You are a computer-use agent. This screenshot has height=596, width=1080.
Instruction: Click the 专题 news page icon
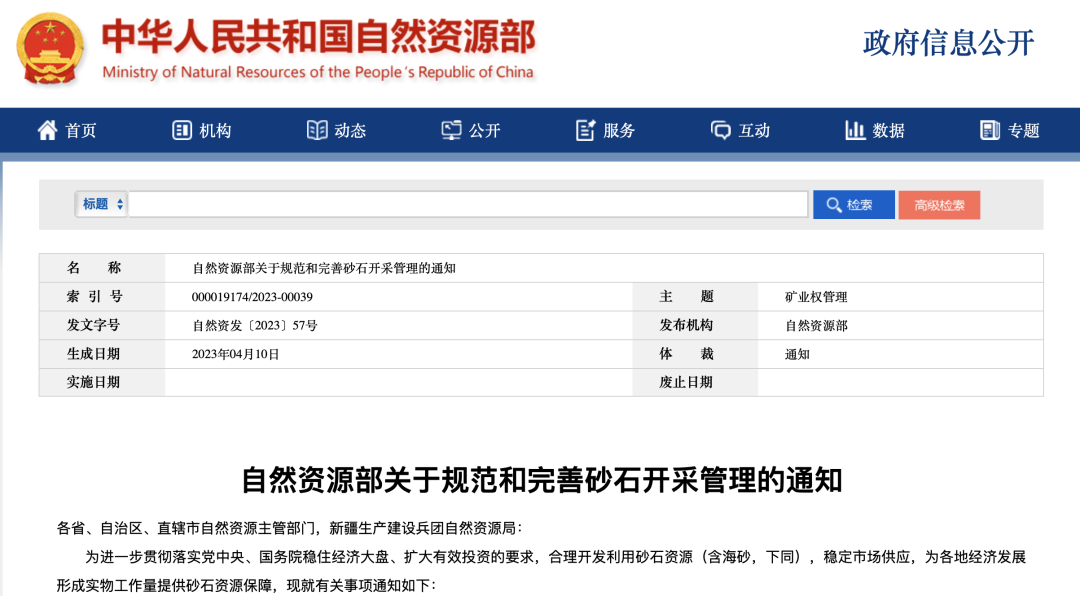[x=990, y=130]
